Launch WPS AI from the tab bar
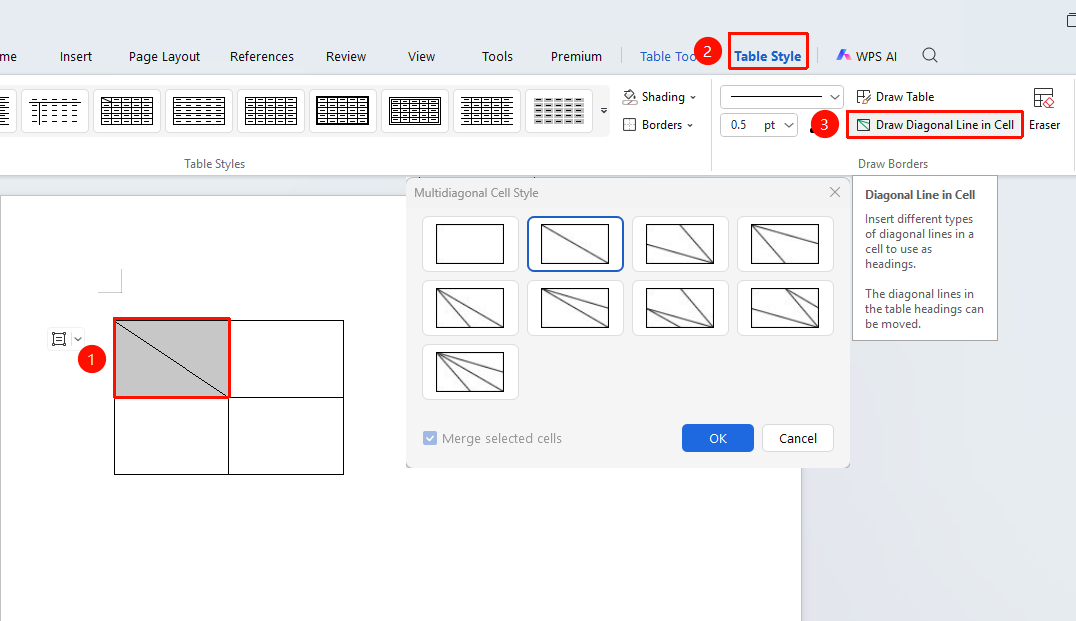 pos(866,56)
